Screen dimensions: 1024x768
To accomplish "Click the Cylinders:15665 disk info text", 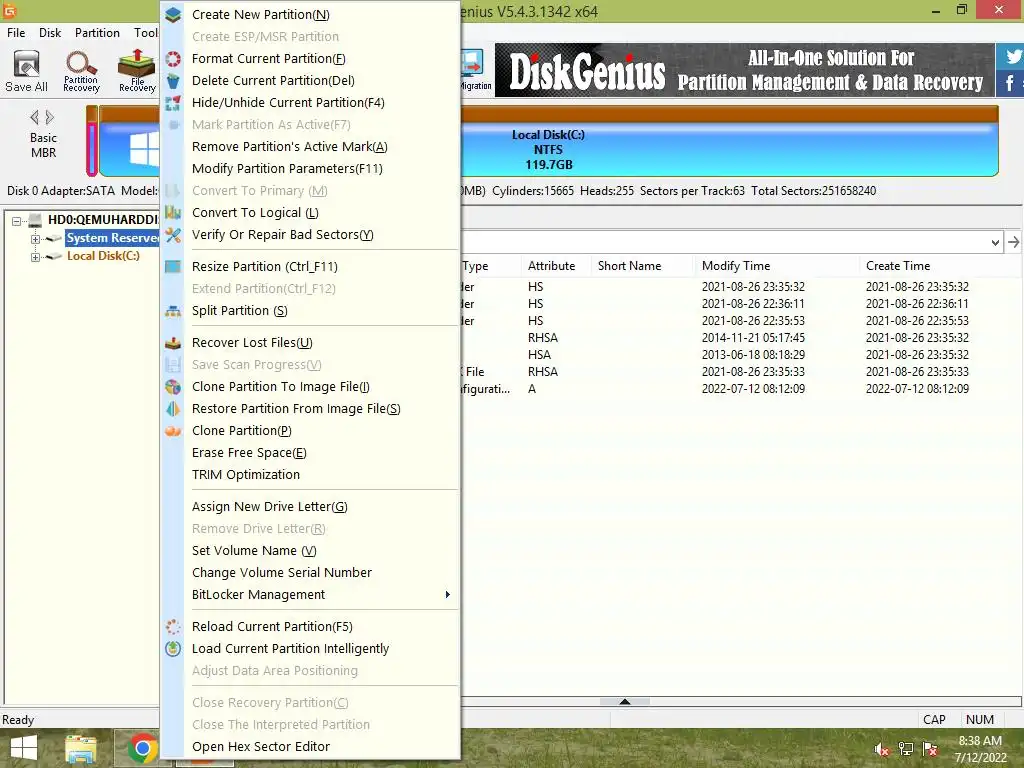I will point(533,191).
